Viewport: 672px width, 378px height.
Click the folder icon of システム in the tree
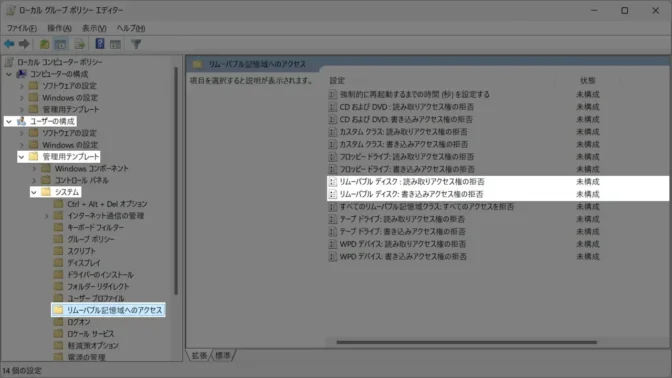pyautogui.click(x=46, y=192)
